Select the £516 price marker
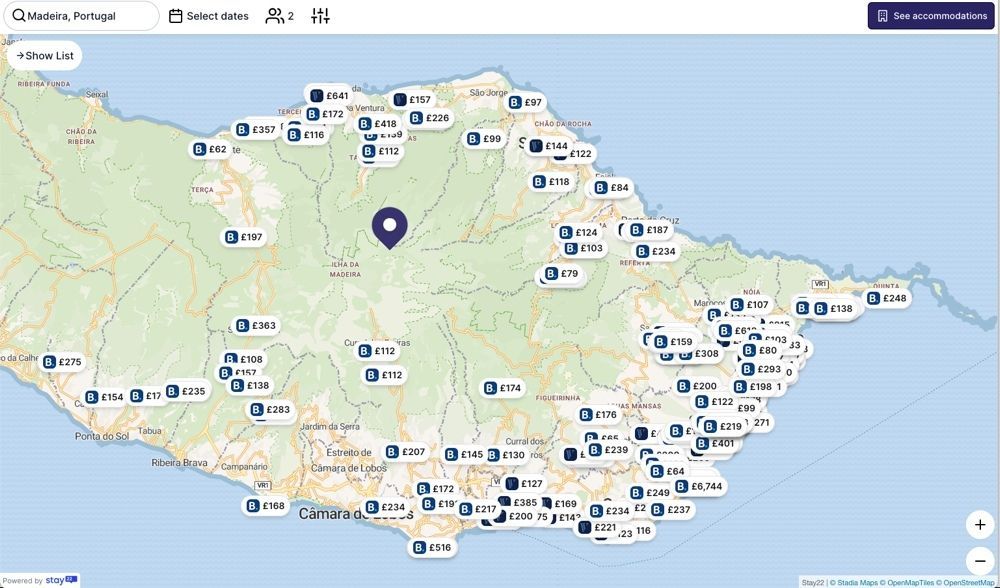This screenshot has height=588, width=1000. click(x=432, y=547)
